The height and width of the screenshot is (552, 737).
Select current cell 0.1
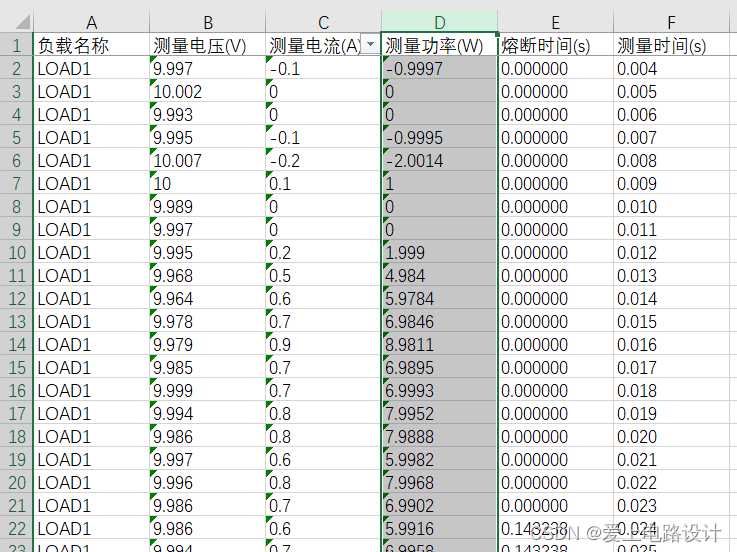323,183
